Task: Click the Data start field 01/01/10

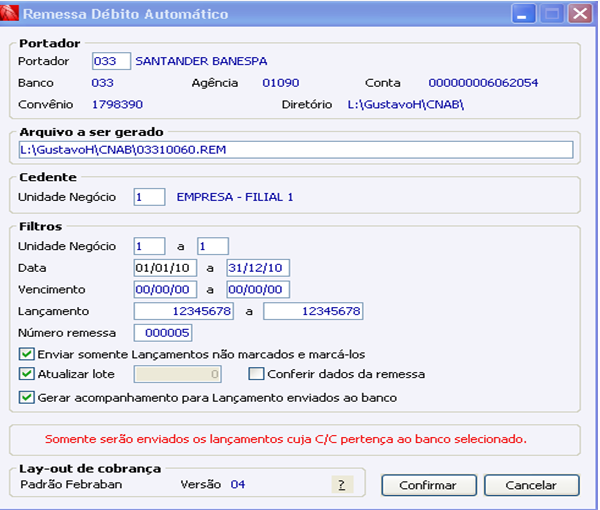Action: click(165, 268)
